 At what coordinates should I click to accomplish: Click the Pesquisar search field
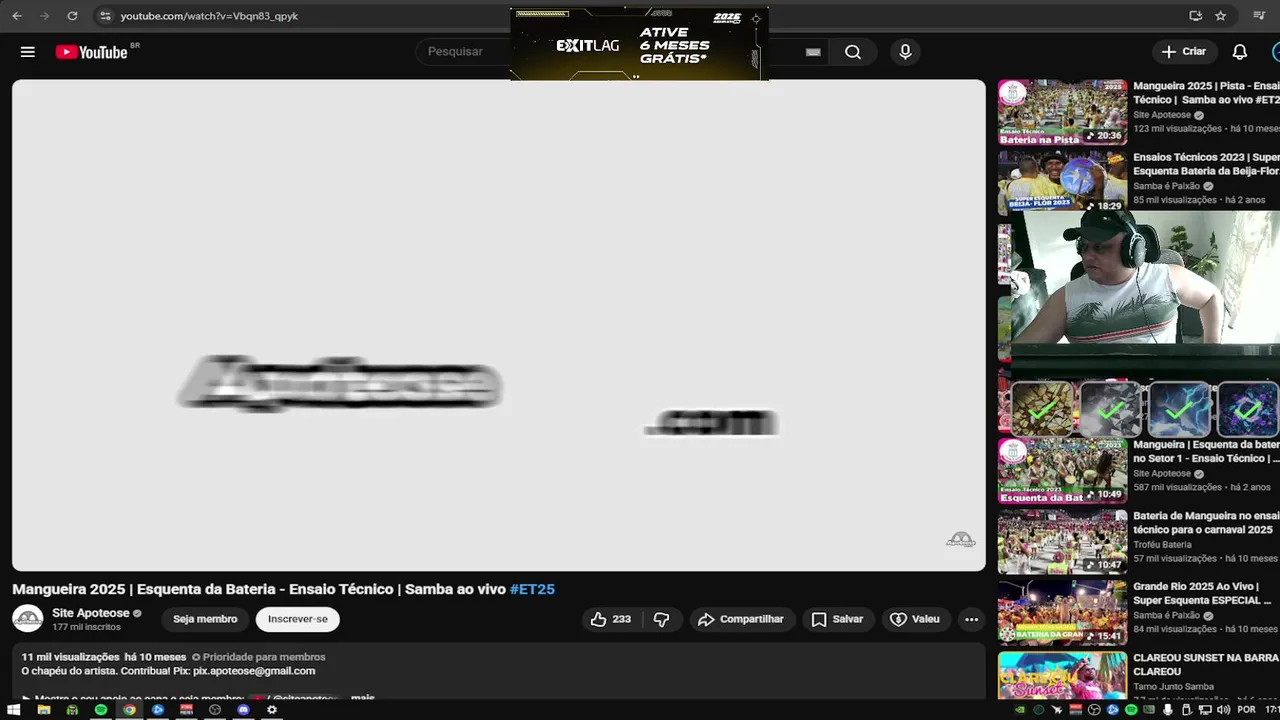(465, 52)
